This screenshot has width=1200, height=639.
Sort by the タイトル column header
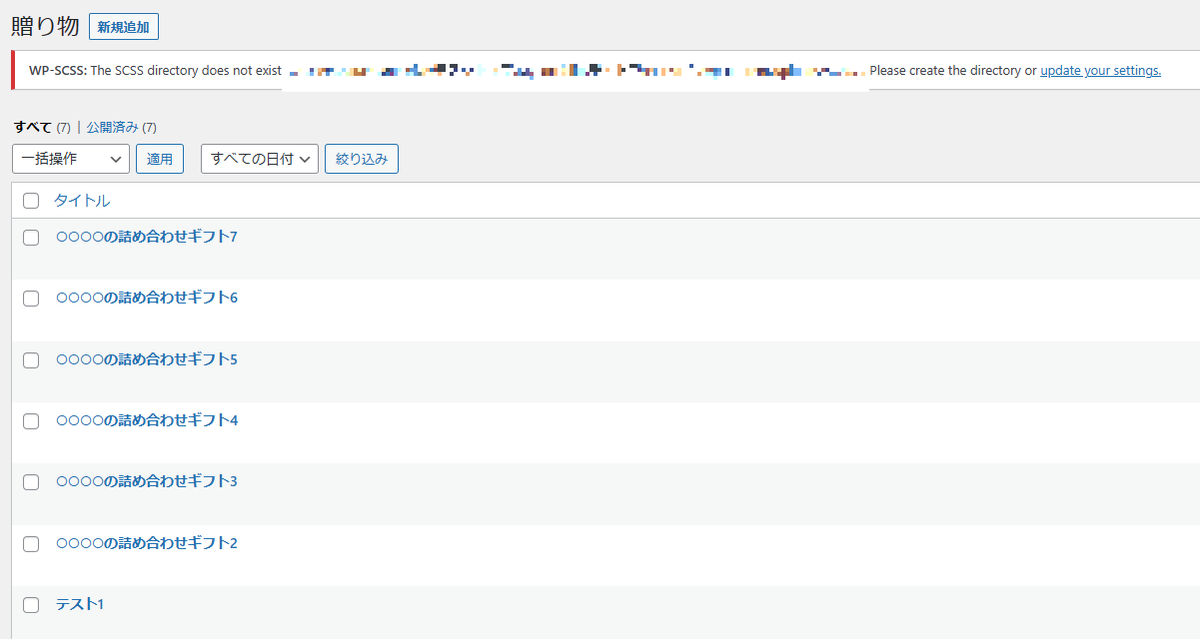pyautogui.click(x=82, y=201)
